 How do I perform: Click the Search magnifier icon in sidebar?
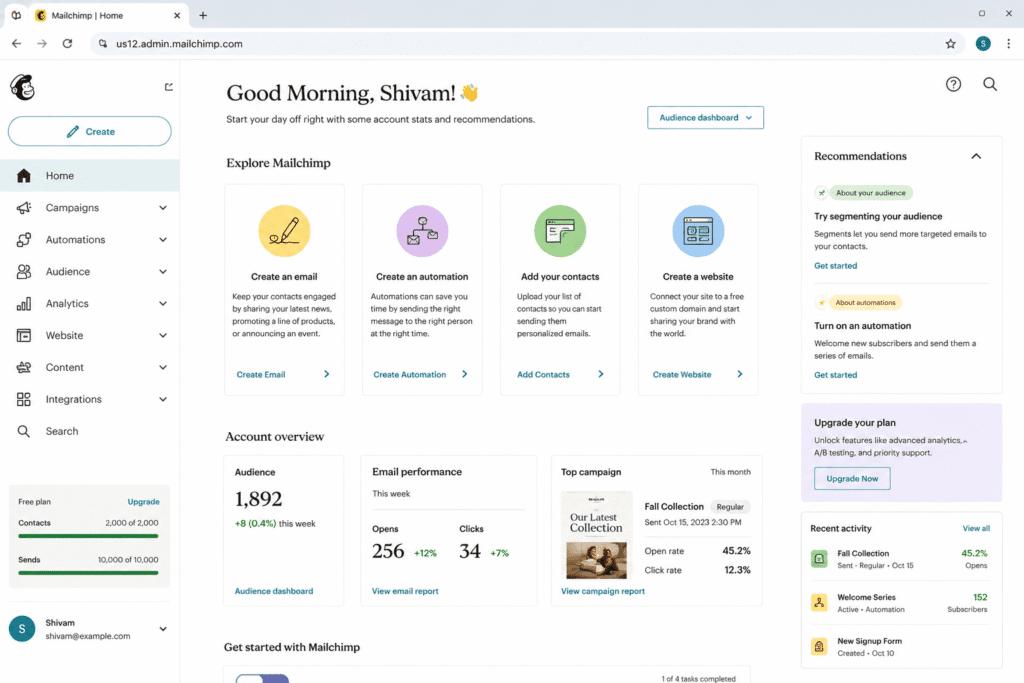pyautogui.click(x=24, y=431)
